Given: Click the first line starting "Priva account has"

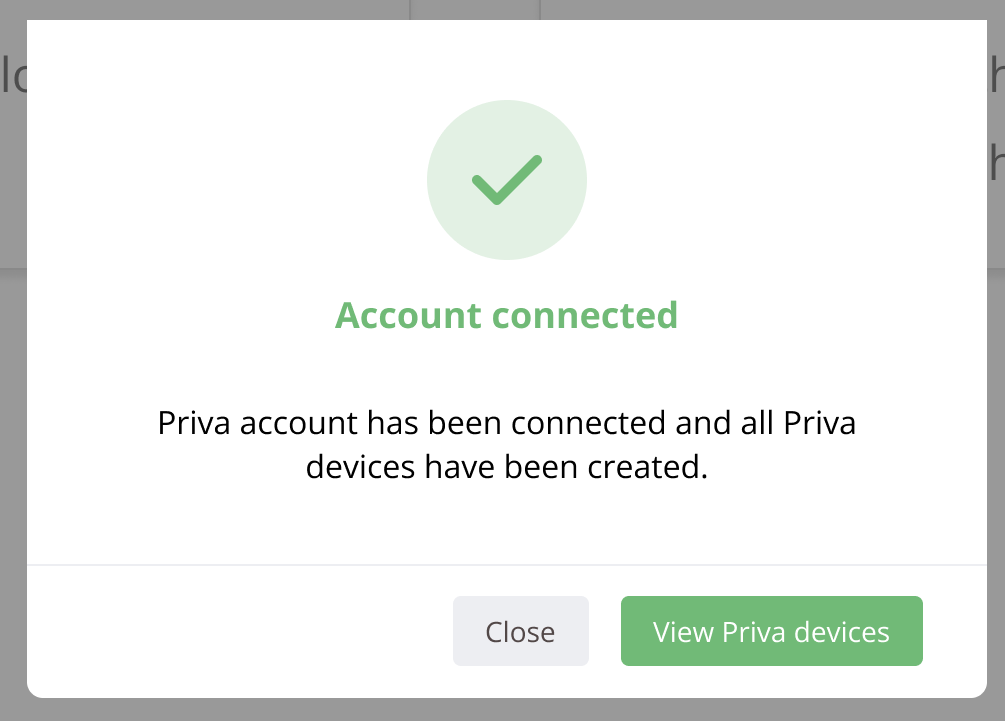Looking at the screenshot, I should (x=506, y=423).
